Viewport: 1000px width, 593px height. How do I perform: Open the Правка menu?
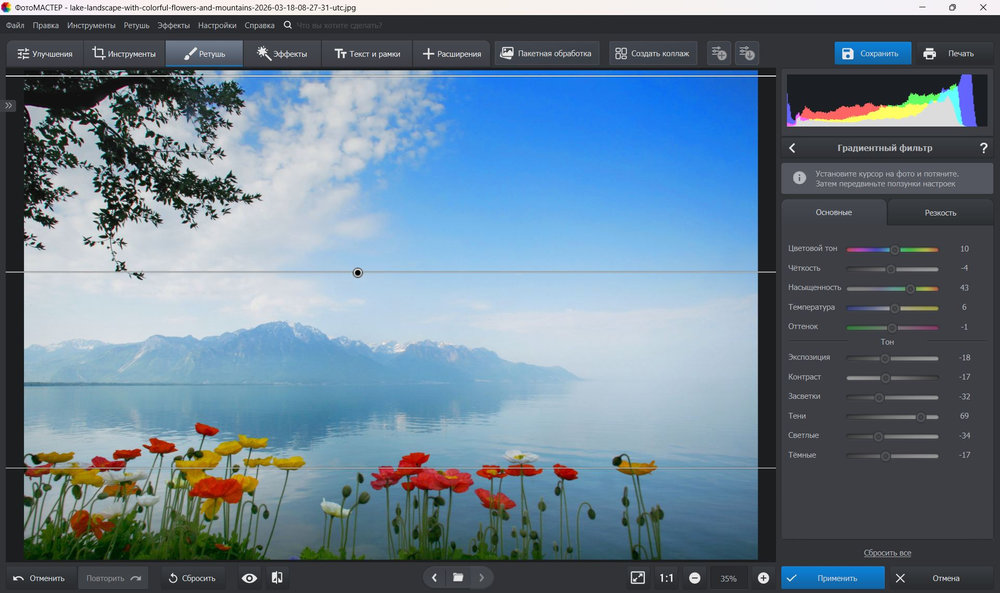pyautogui.click(x=45, y=26)
